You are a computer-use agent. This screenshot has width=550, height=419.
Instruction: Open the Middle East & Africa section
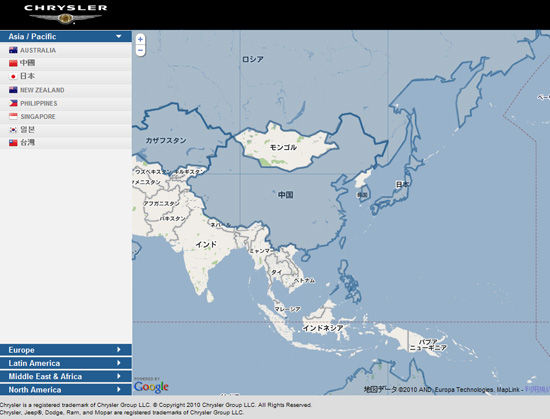(66, 376)
